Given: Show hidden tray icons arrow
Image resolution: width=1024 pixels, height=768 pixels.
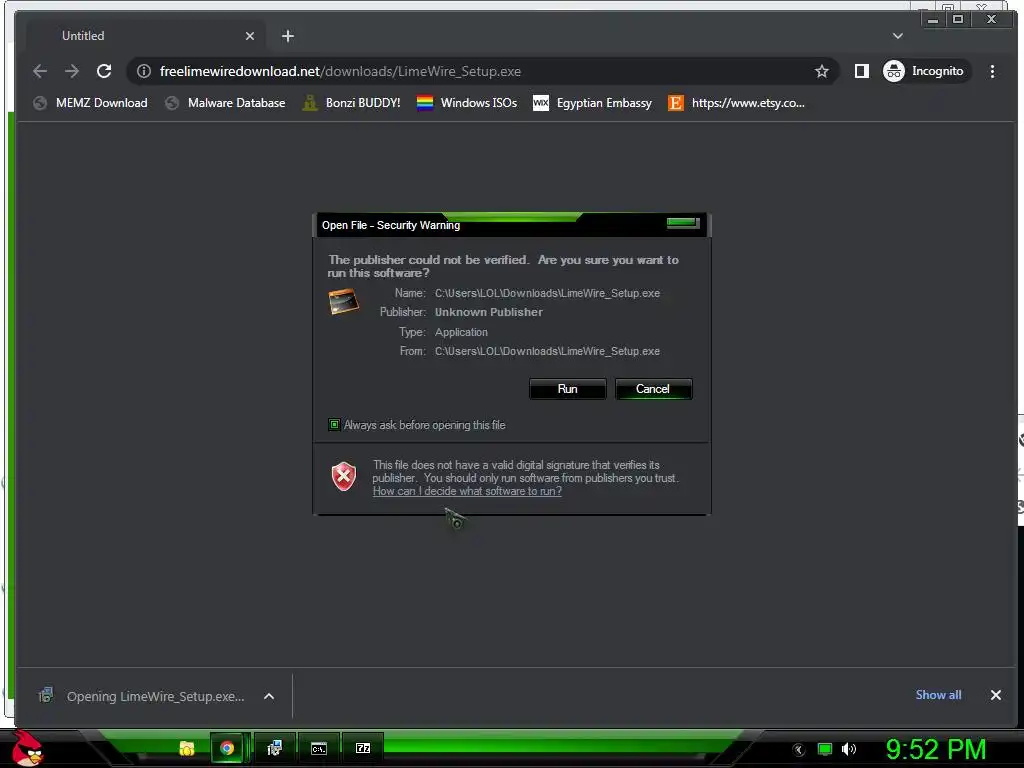Looking at the screenshot, I should coord(798,750).
